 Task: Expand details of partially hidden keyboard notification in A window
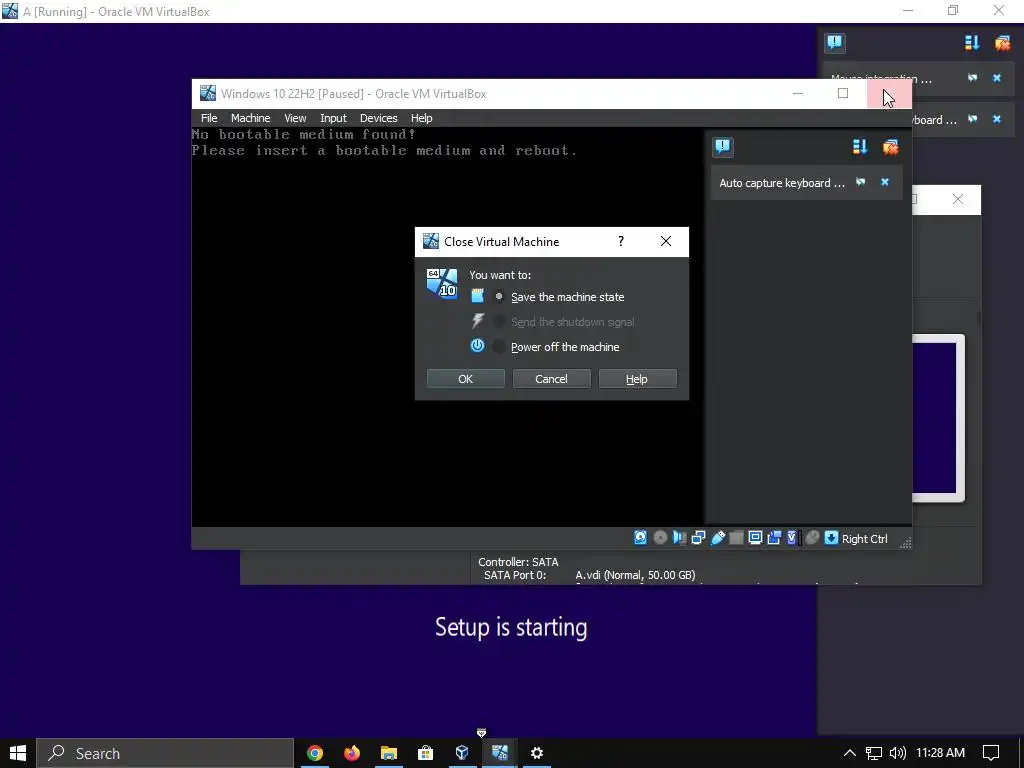972,119
